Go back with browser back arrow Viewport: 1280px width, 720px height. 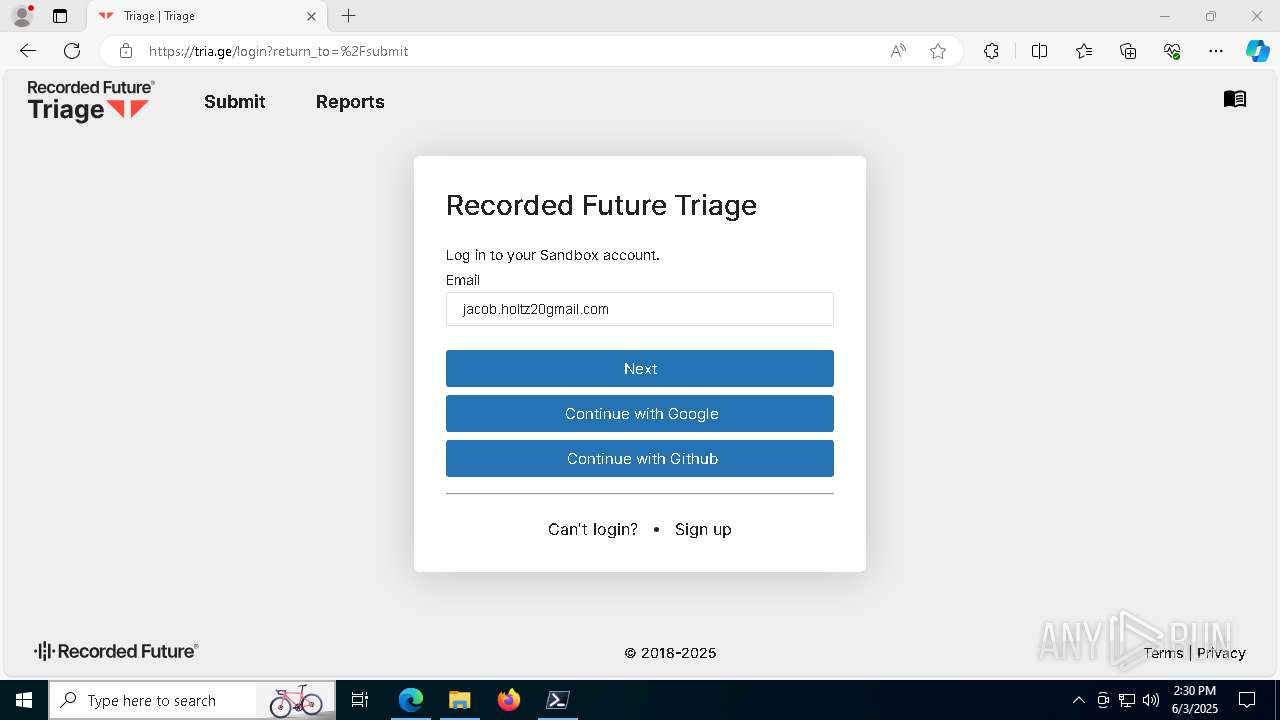coord(28,51)
